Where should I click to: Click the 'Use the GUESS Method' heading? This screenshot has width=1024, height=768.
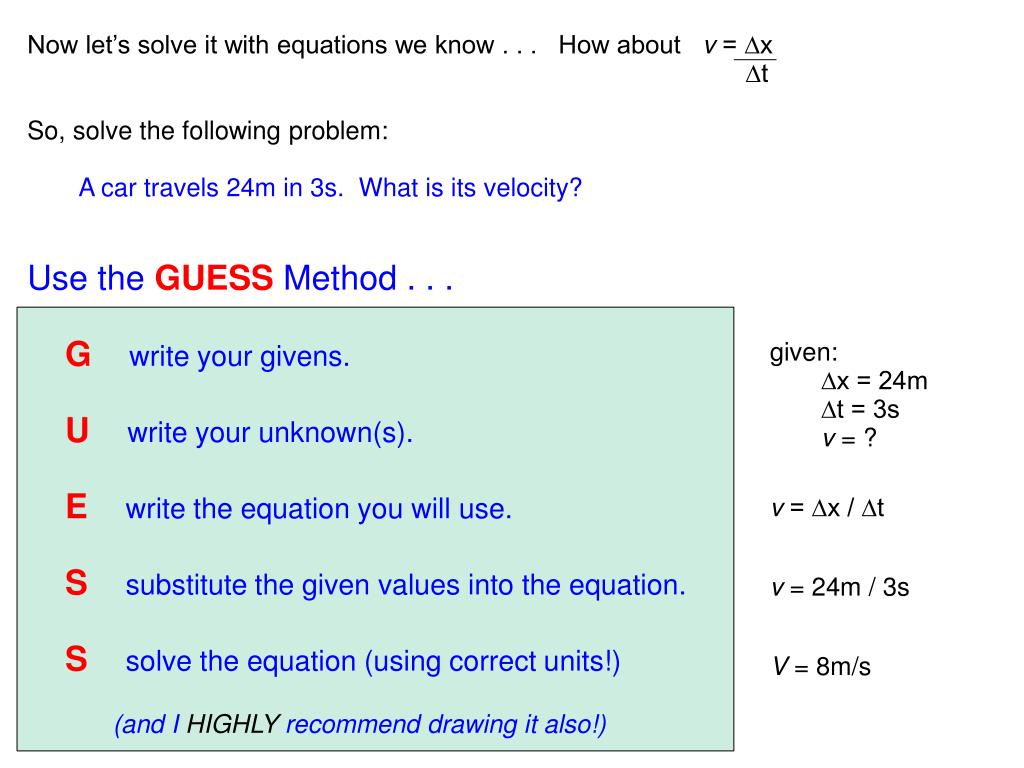240,278
